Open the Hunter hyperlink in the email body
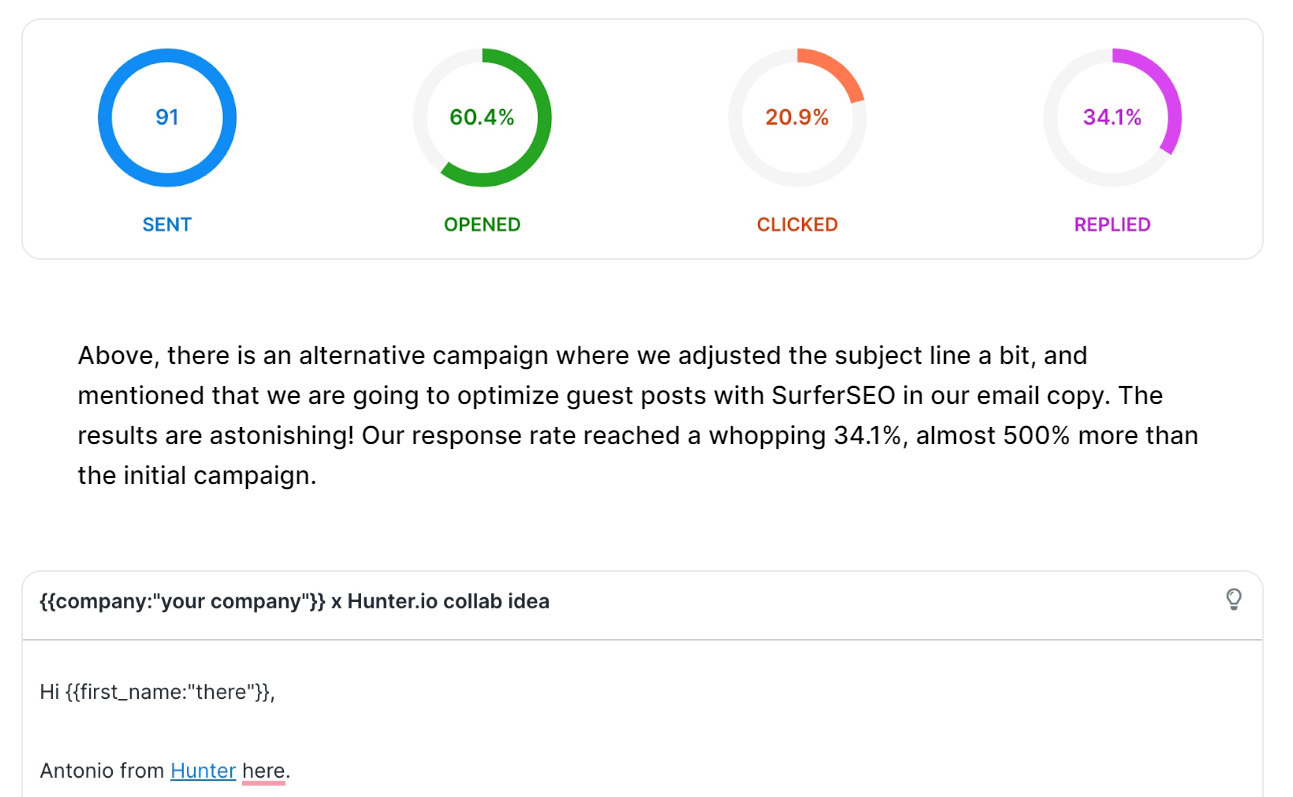The image size is (1293, 797). click(x=203, y=771)
